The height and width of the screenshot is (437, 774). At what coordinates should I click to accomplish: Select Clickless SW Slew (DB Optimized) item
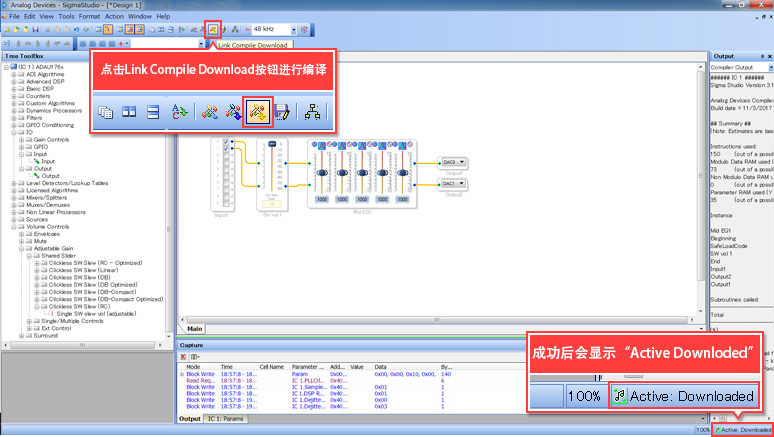[x=93, y=285]
